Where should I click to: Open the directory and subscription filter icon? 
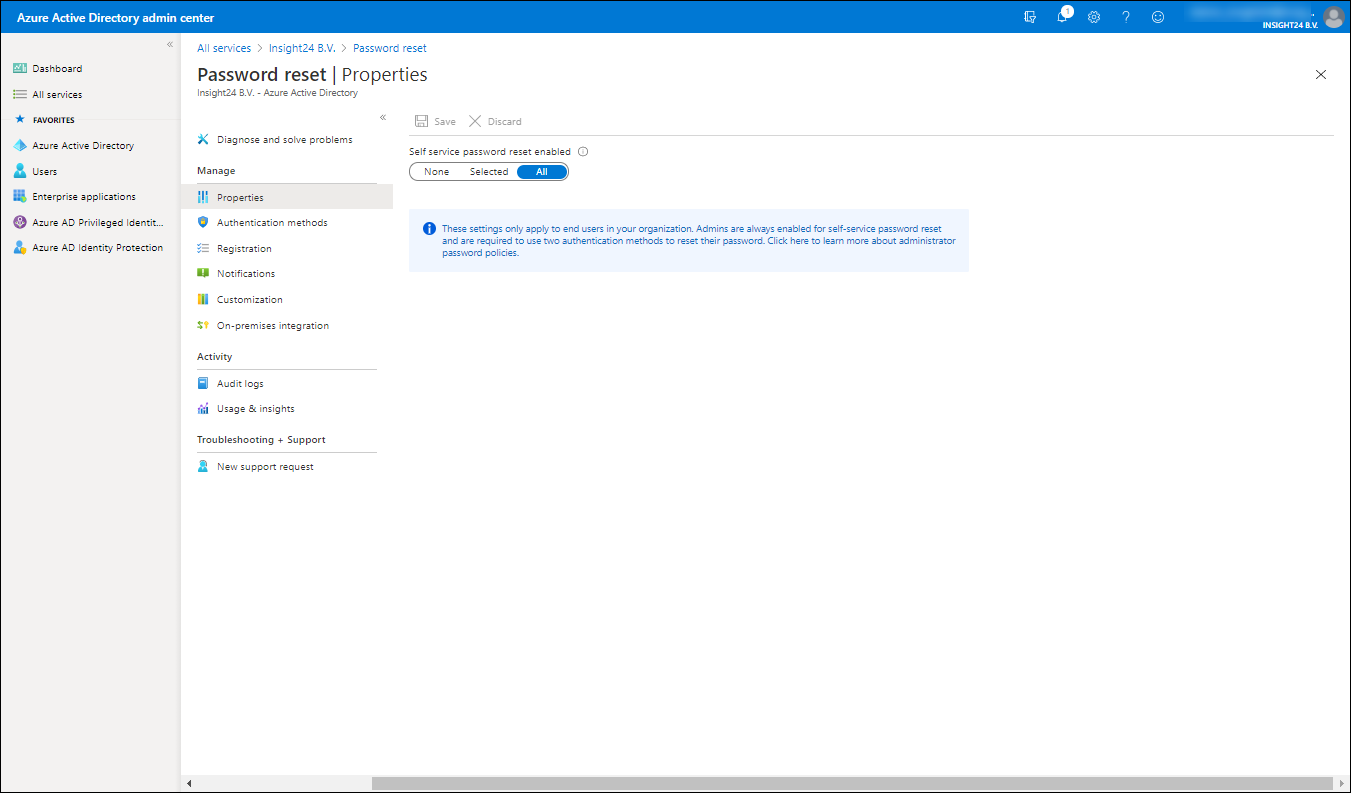1030,17
